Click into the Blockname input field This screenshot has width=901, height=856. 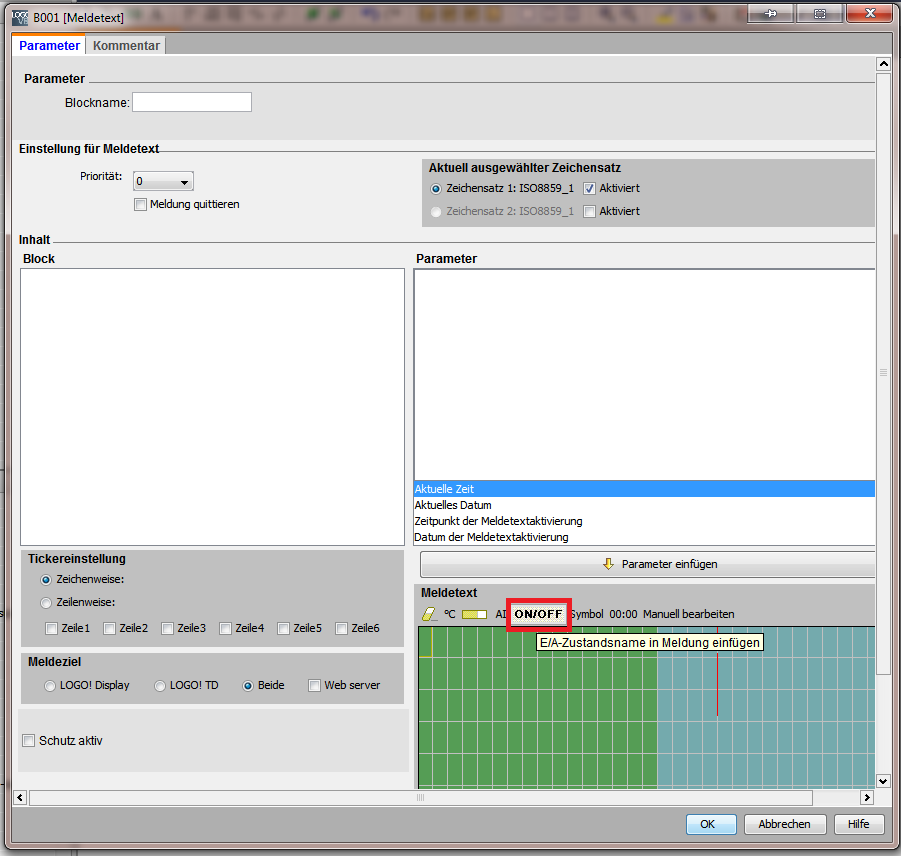tap(192, 102)
